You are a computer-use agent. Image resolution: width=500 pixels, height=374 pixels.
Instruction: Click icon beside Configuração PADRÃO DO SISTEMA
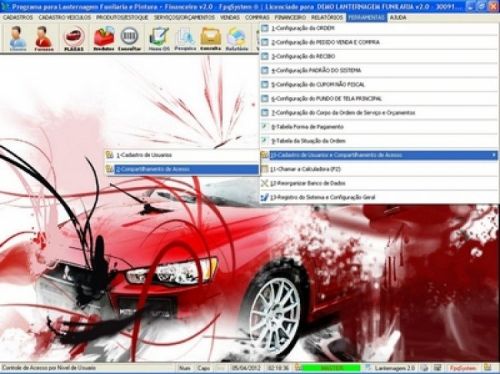pos(265,70)
